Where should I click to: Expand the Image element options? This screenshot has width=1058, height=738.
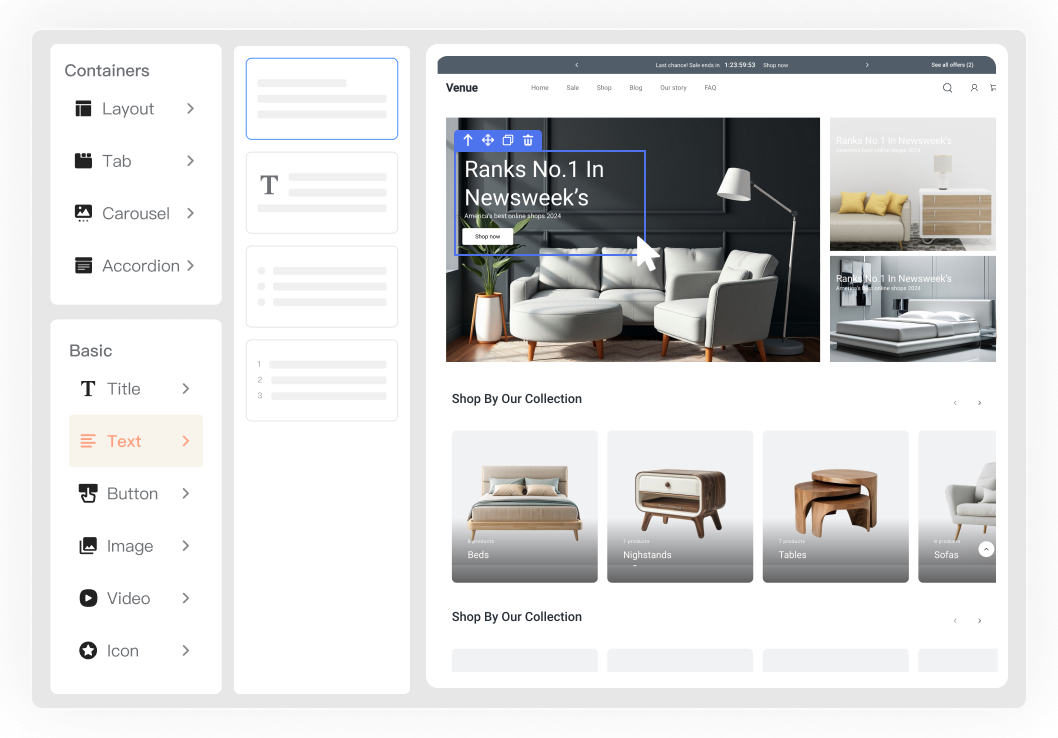pos(186,546)
